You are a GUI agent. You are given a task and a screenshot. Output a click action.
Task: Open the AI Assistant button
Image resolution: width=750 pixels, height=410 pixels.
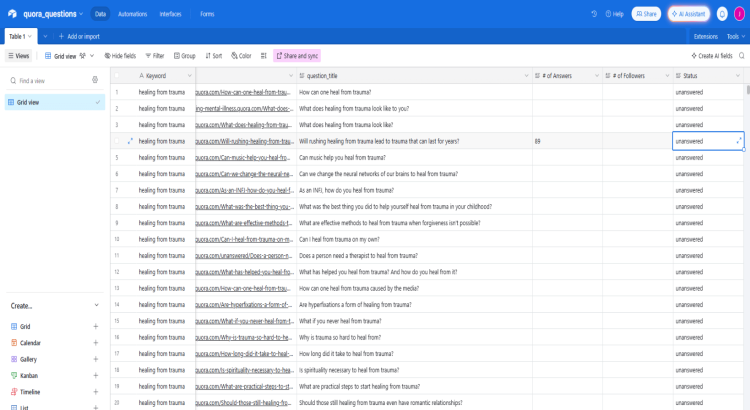click(688, 14)
